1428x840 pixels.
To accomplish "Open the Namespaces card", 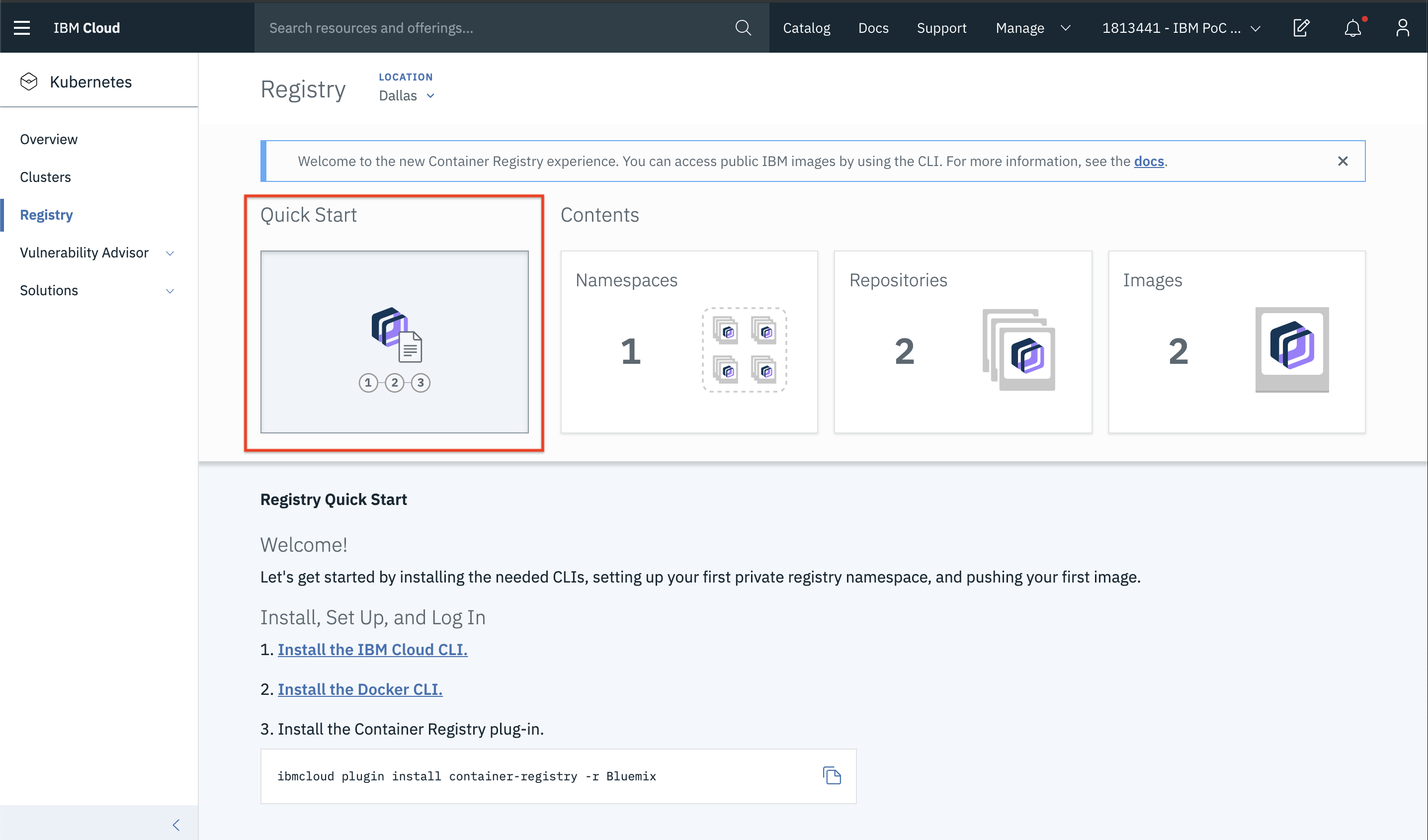I will coord(689,342).
